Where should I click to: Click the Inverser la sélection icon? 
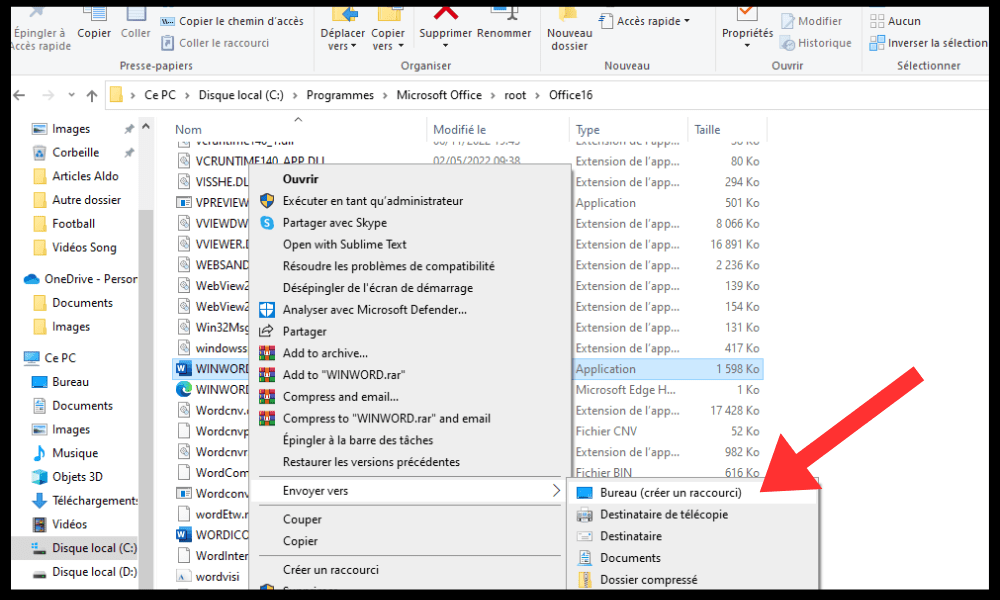[x=877, y=43]
